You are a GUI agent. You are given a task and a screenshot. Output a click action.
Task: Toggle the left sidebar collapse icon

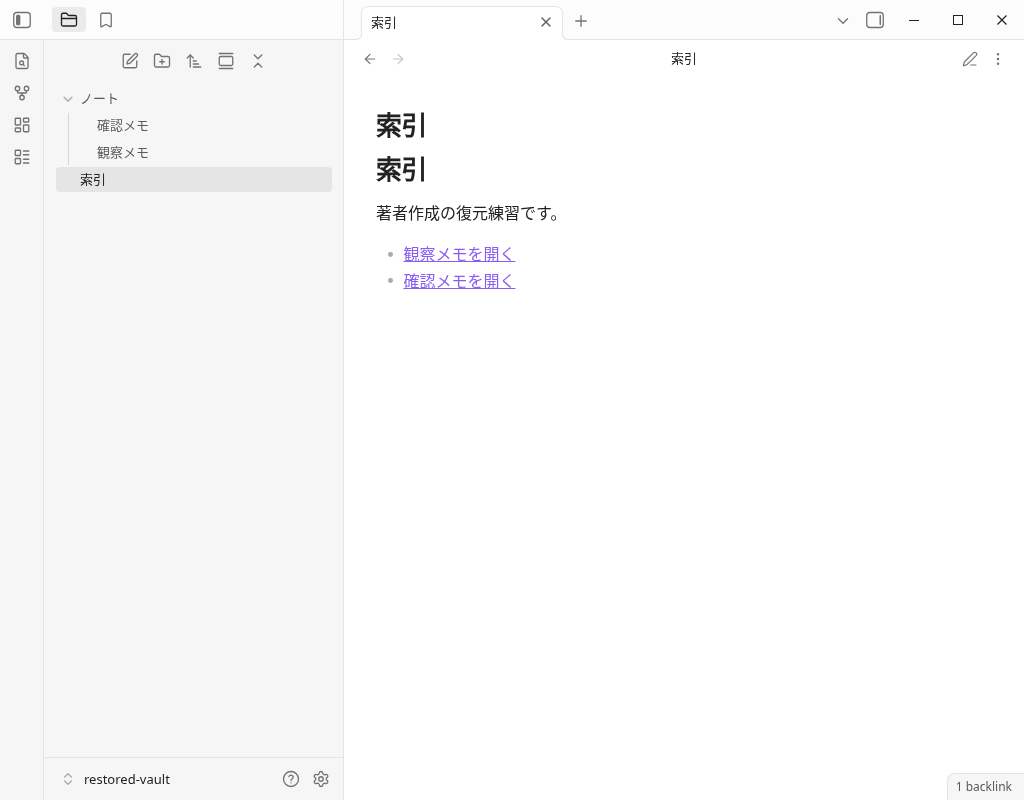pyautogui.click(x=22, y=20)
